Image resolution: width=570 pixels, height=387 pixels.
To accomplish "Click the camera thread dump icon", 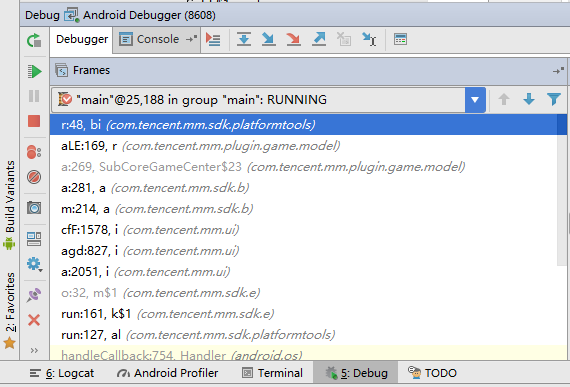I will [34, 208].
